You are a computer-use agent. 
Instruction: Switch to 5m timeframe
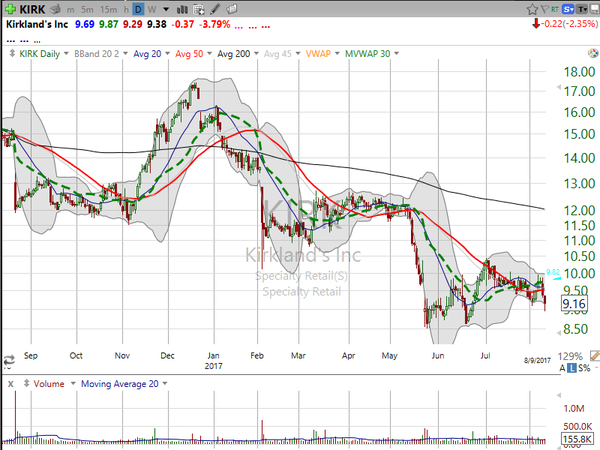87,9
